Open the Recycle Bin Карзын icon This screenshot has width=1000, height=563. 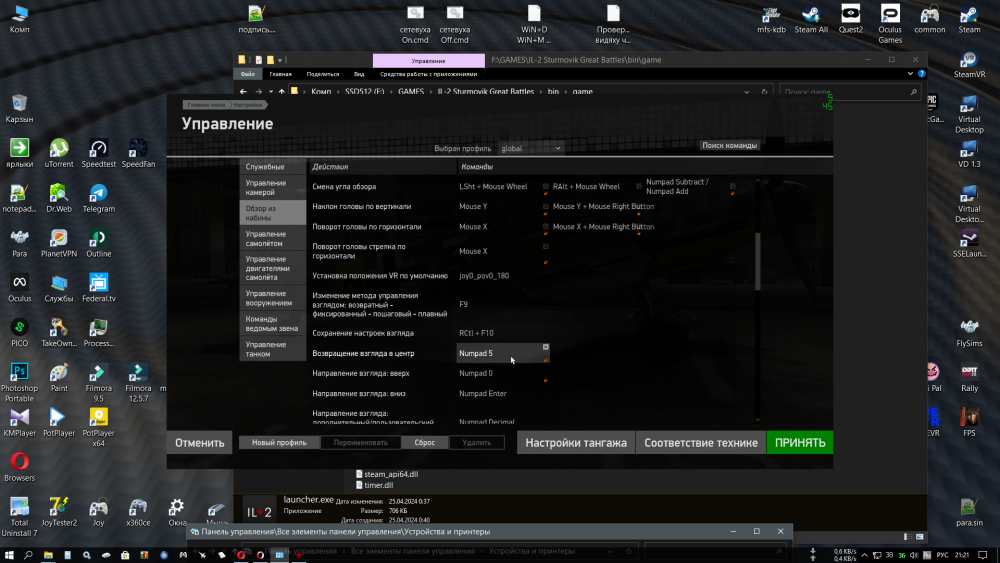(x=19, y=108)
